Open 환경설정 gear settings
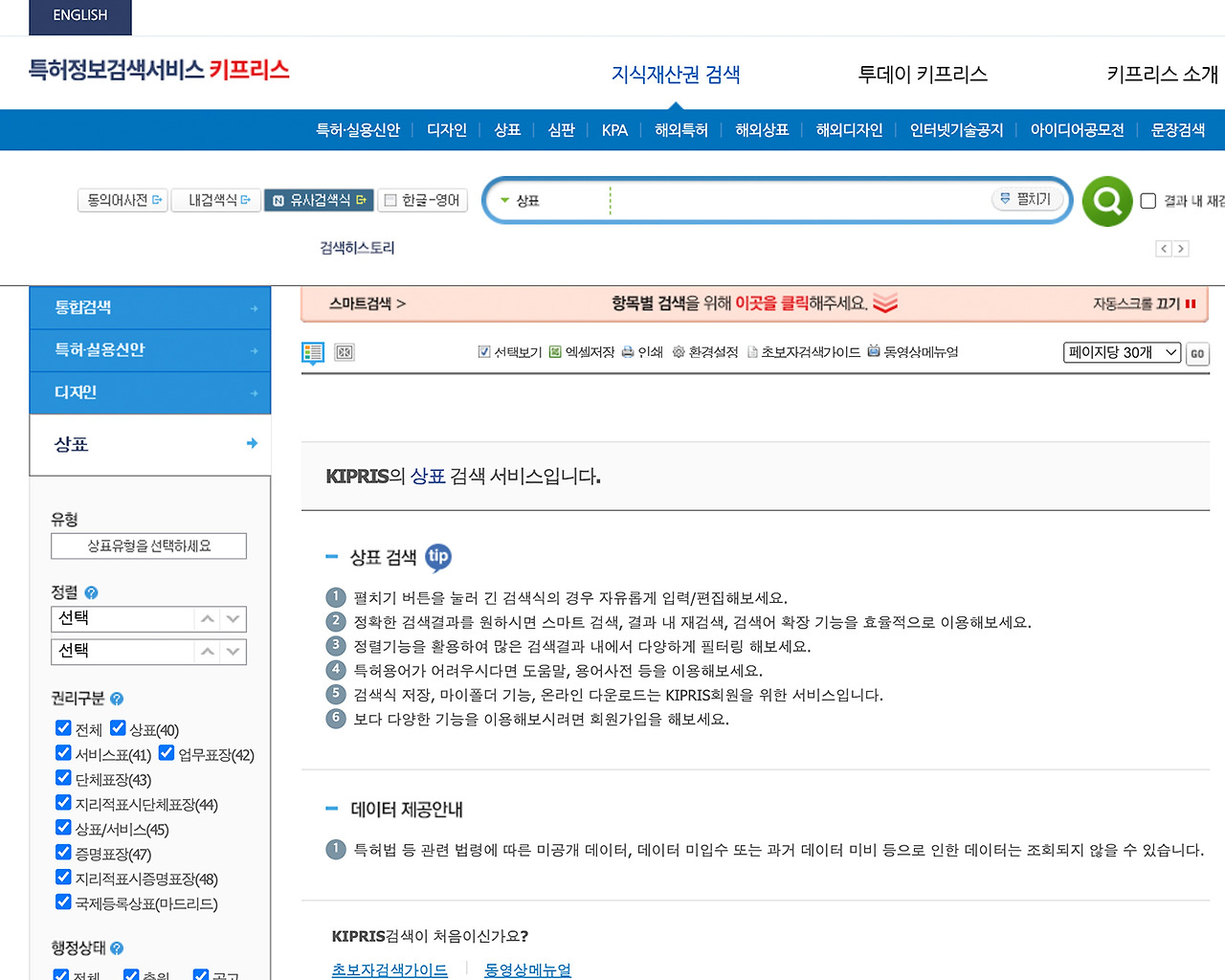 point(705,352)
